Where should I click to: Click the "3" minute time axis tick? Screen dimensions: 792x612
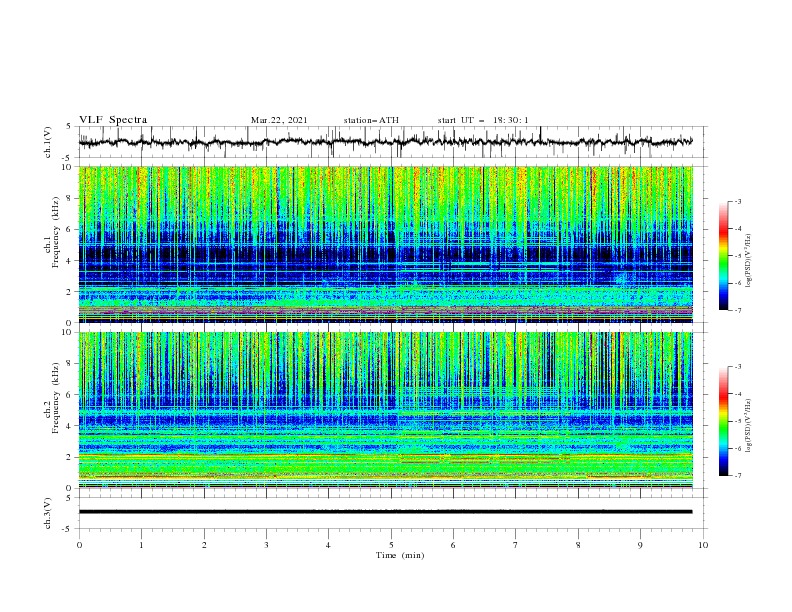[x=266, y=545]
